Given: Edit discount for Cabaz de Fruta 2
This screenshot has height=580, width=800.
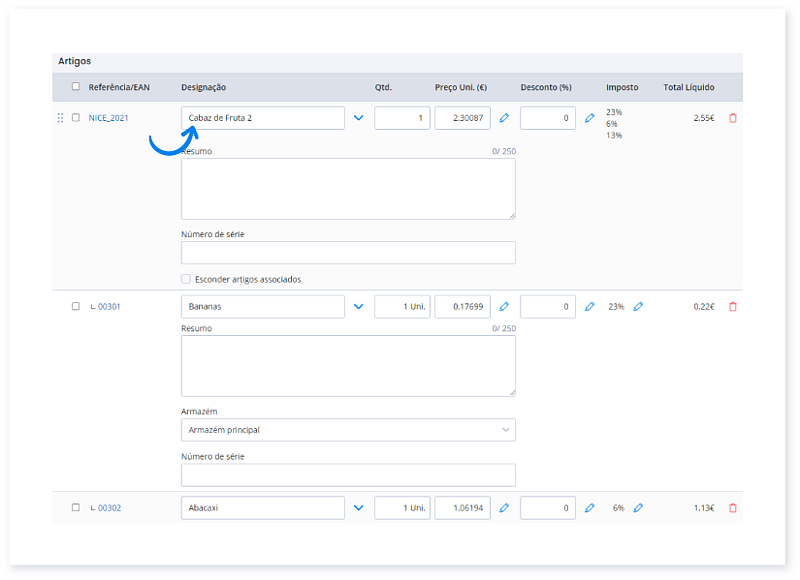Looking at the screenshot, I should [589, 118].
